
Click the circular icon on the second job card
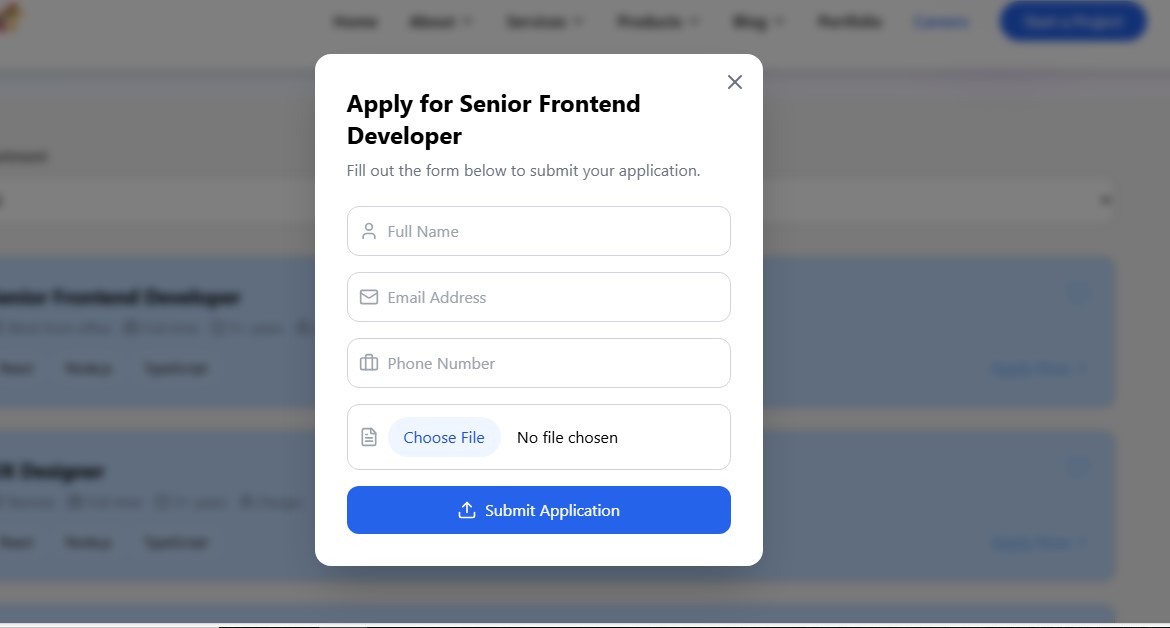[x=1078, y=468]
